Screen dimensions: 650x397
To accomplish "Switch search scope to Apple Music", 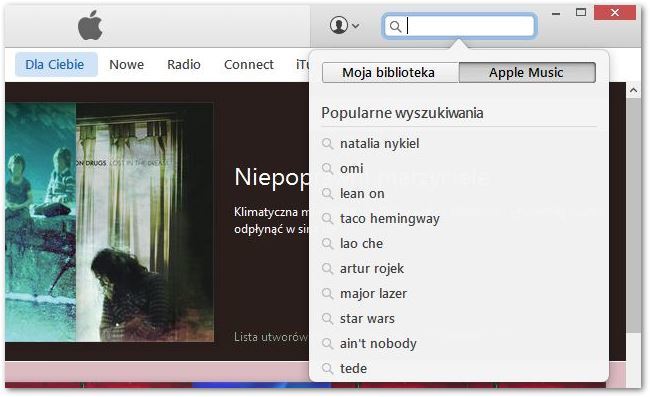I will point(527,73).
